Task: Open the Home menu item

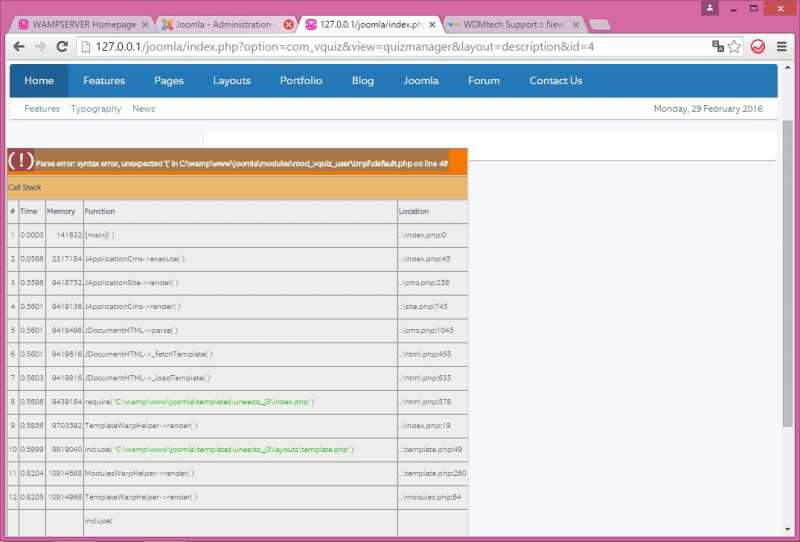Action: coord(39,81)
